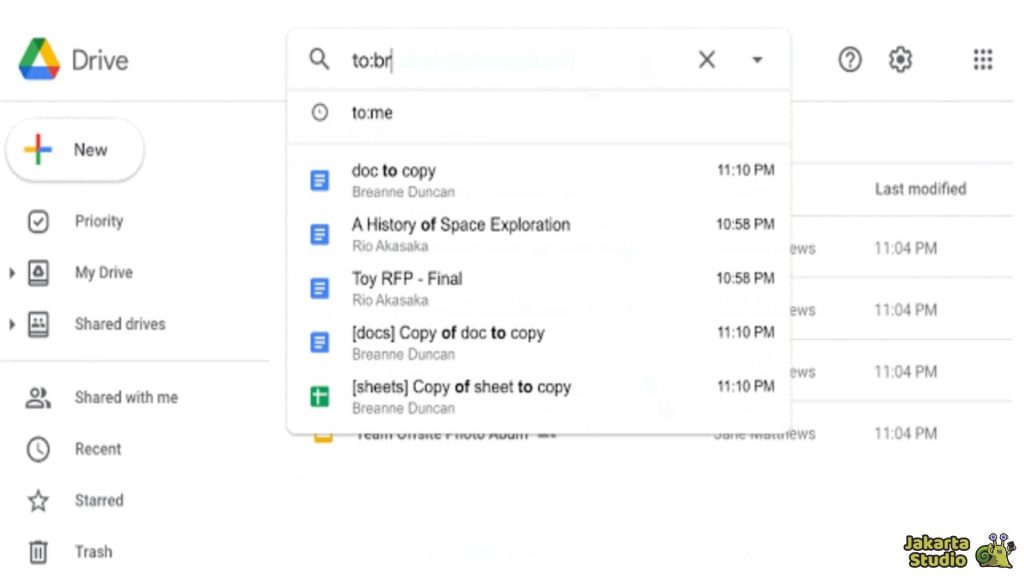Viewport: 1024px width, 576px height.
Task: Click the Last modified column header
Action: pos(920,189)
